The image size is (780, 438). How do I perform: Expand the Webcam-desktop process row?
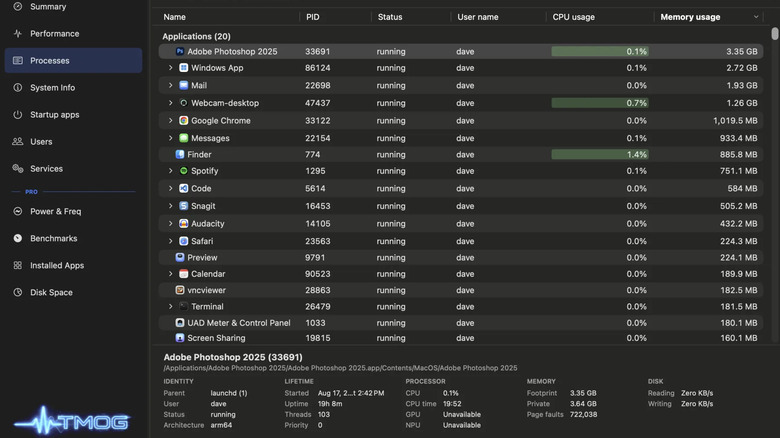(170, 103)
